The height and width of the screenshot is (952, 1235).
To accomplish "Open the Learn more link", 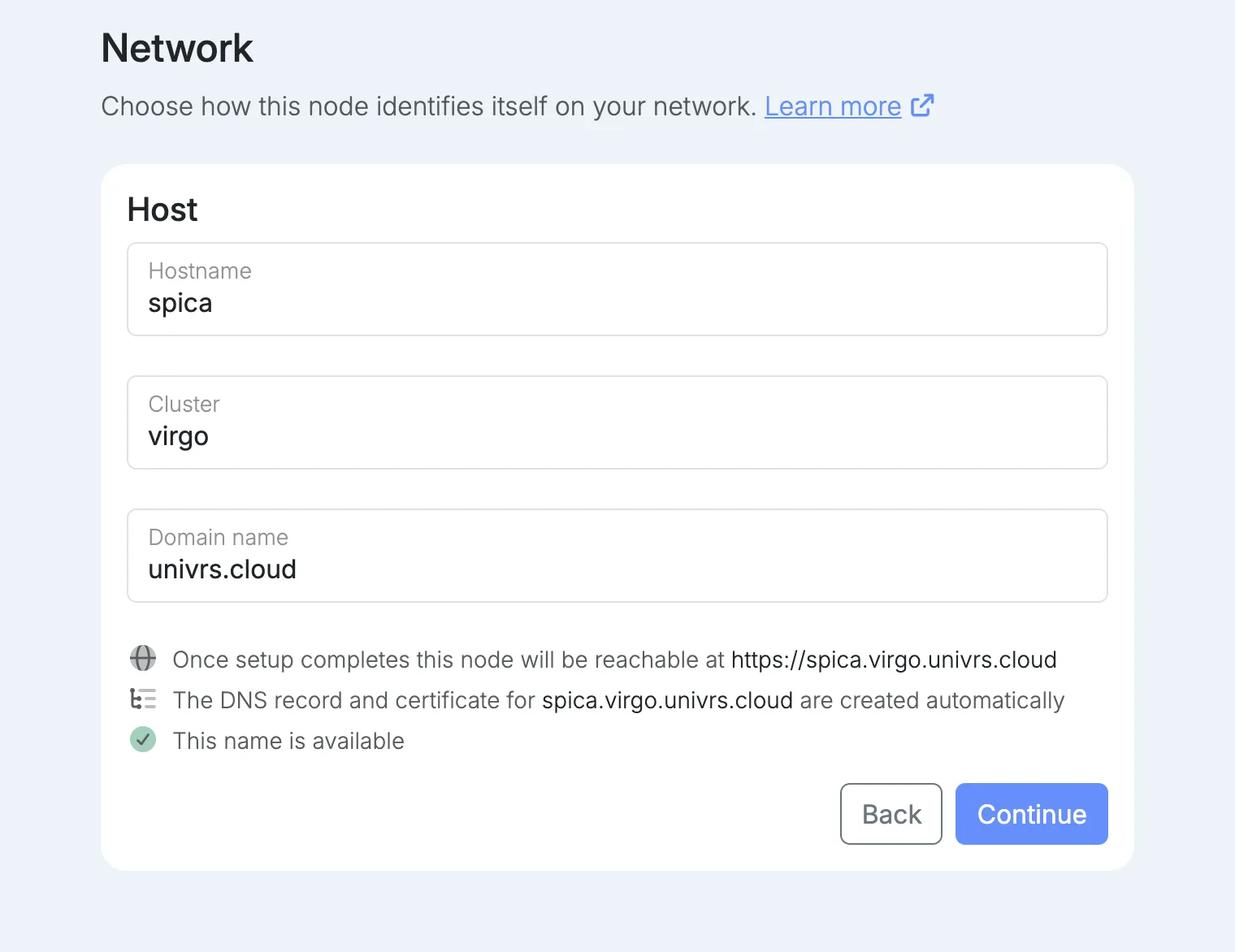I will coord(833,106).
